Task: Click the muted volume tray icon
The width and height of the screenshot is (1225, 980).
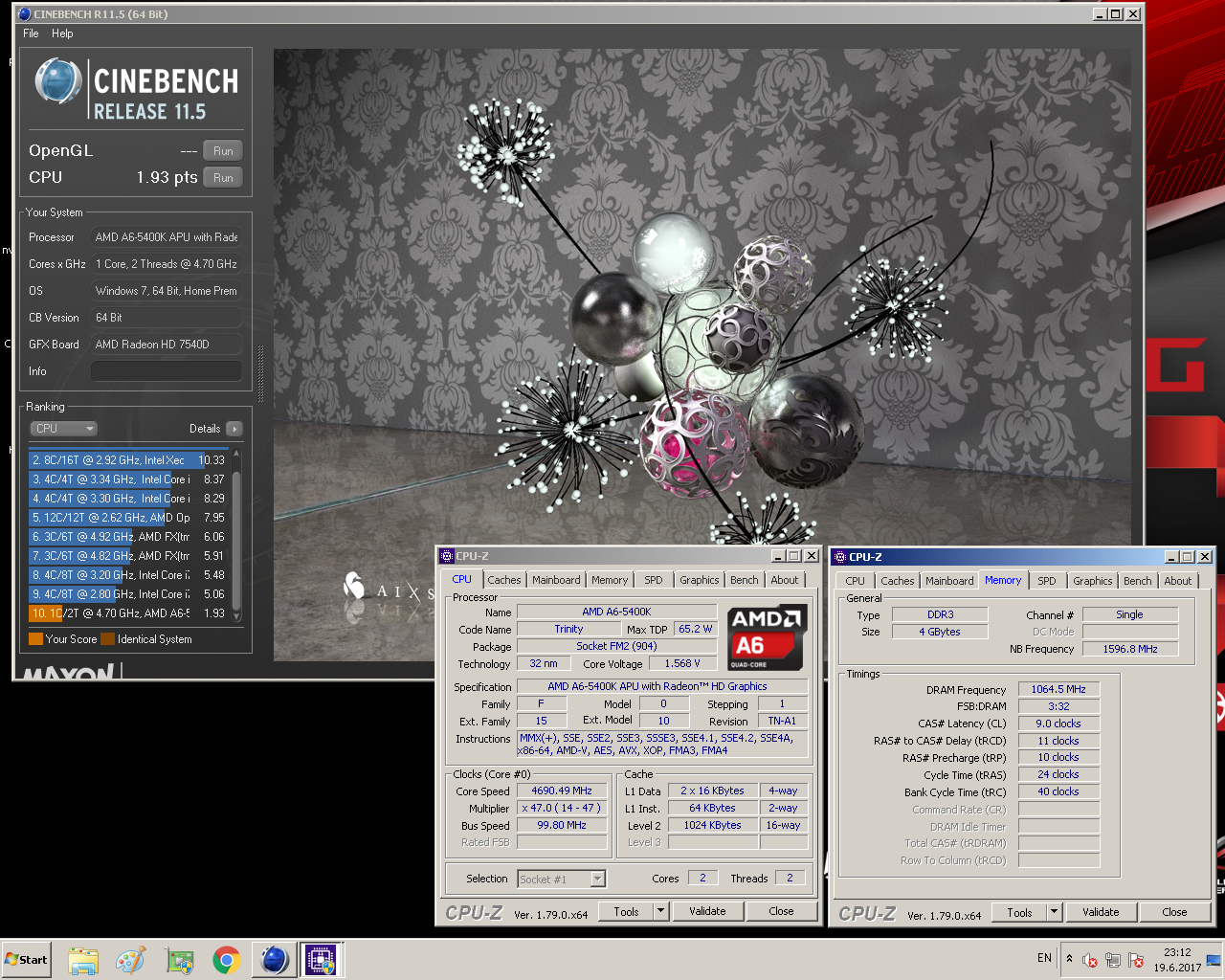Action: tap(1090, 960)
